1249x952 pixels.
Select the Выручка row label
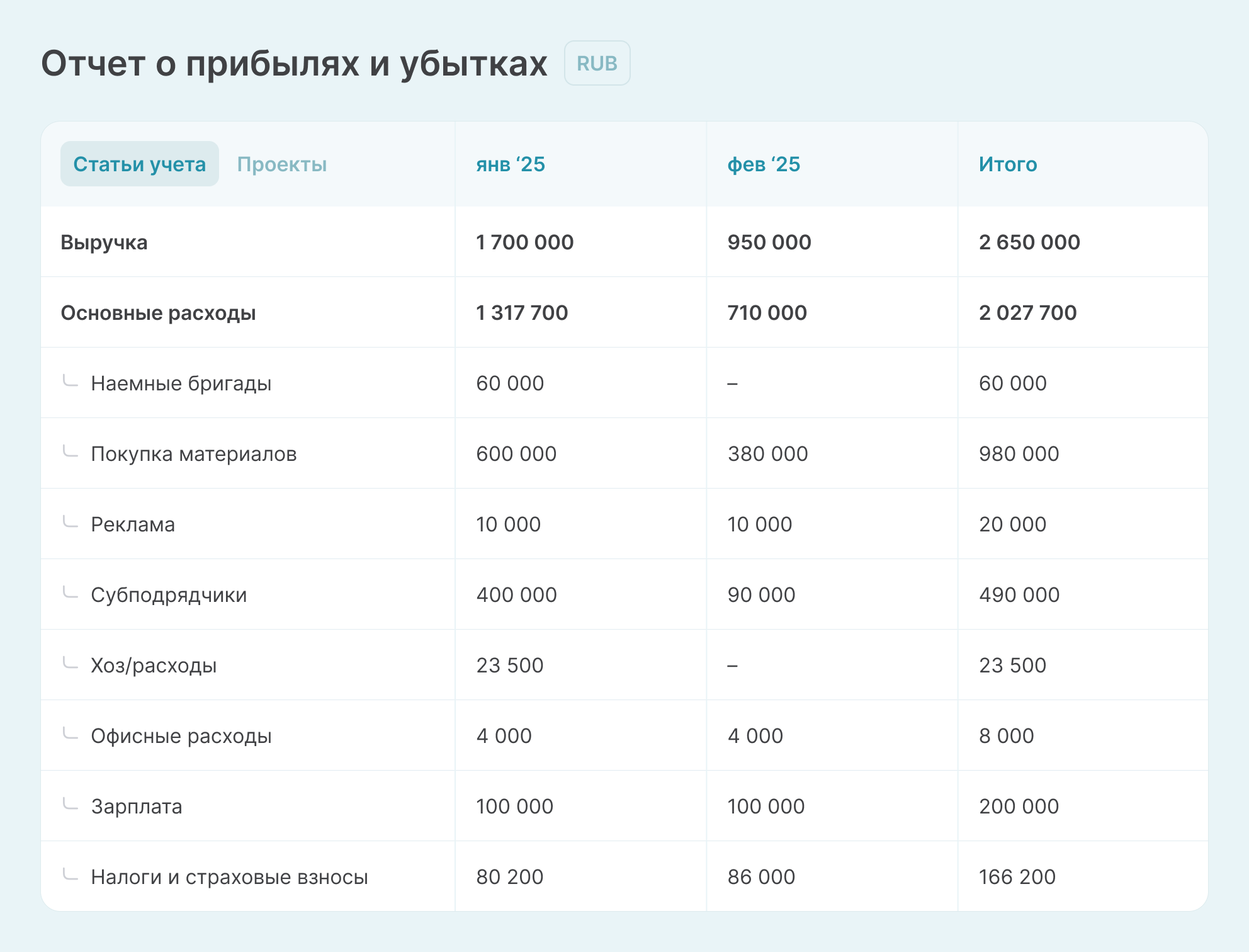pyautogui.click(x=104, y=242)
